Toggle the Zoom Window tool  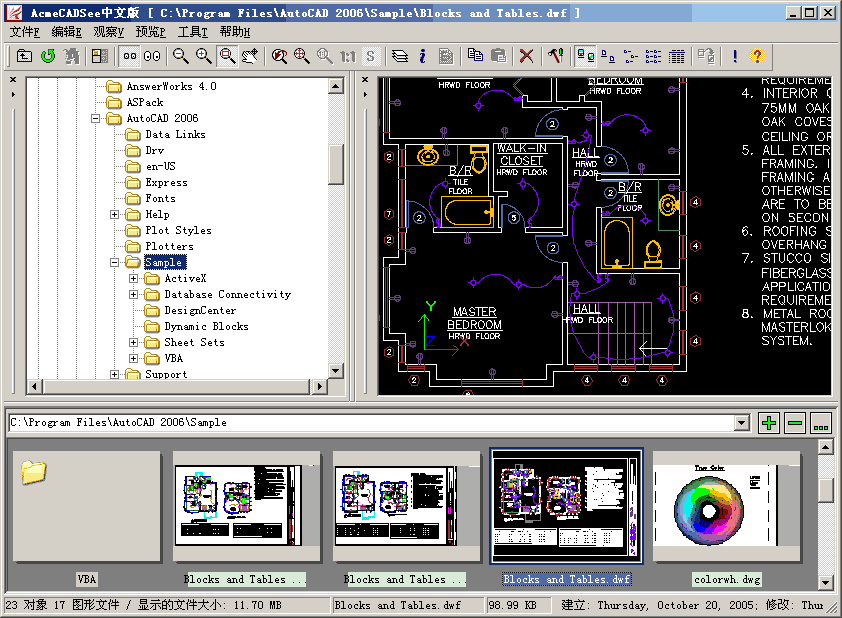click(x=227, y=56)
